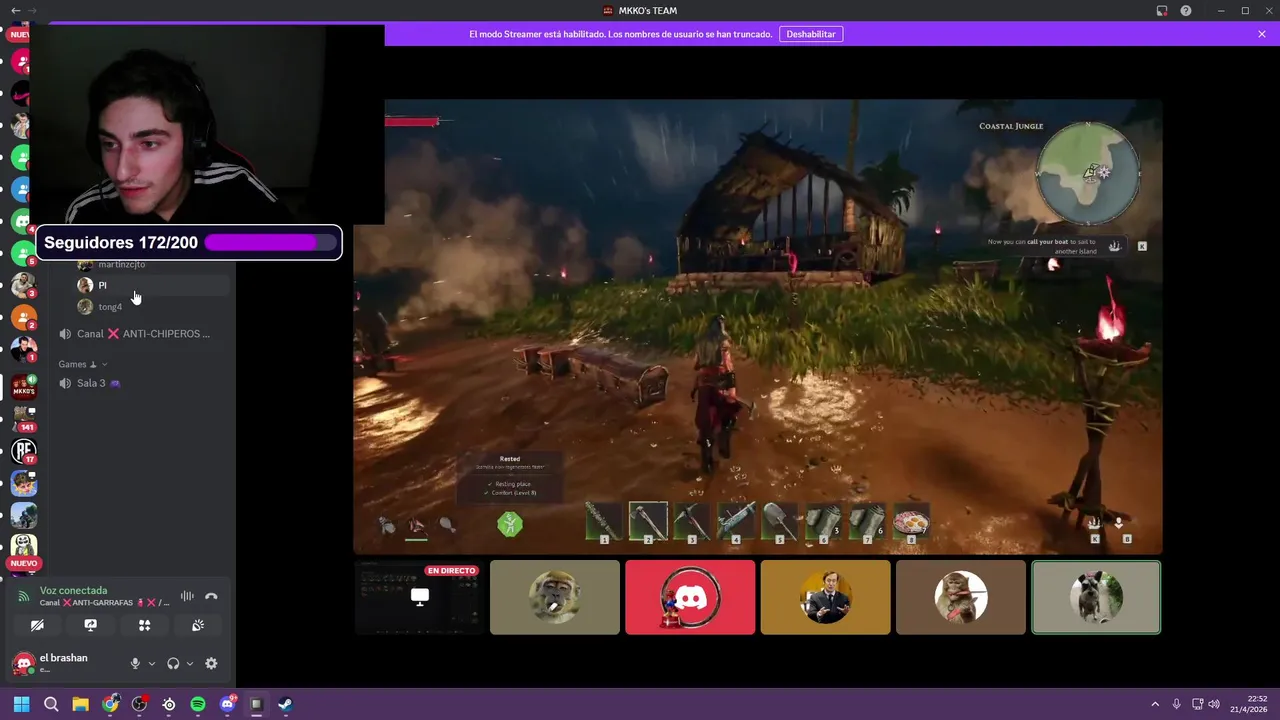Open MKKO's server icon in sidebar

[x=24, y=387]
